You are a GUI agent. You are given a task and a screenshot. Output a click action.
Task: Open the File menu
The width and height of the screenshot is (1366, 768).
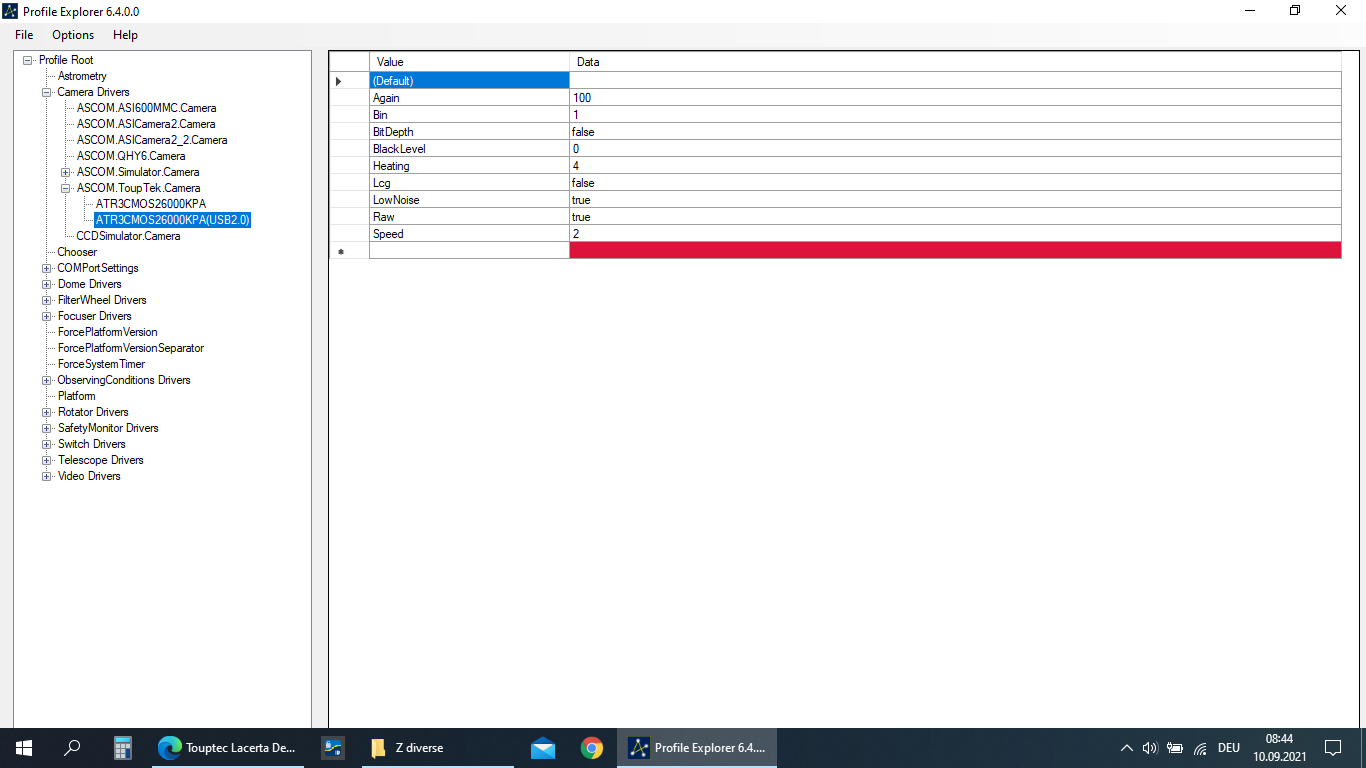coord(24,35)
